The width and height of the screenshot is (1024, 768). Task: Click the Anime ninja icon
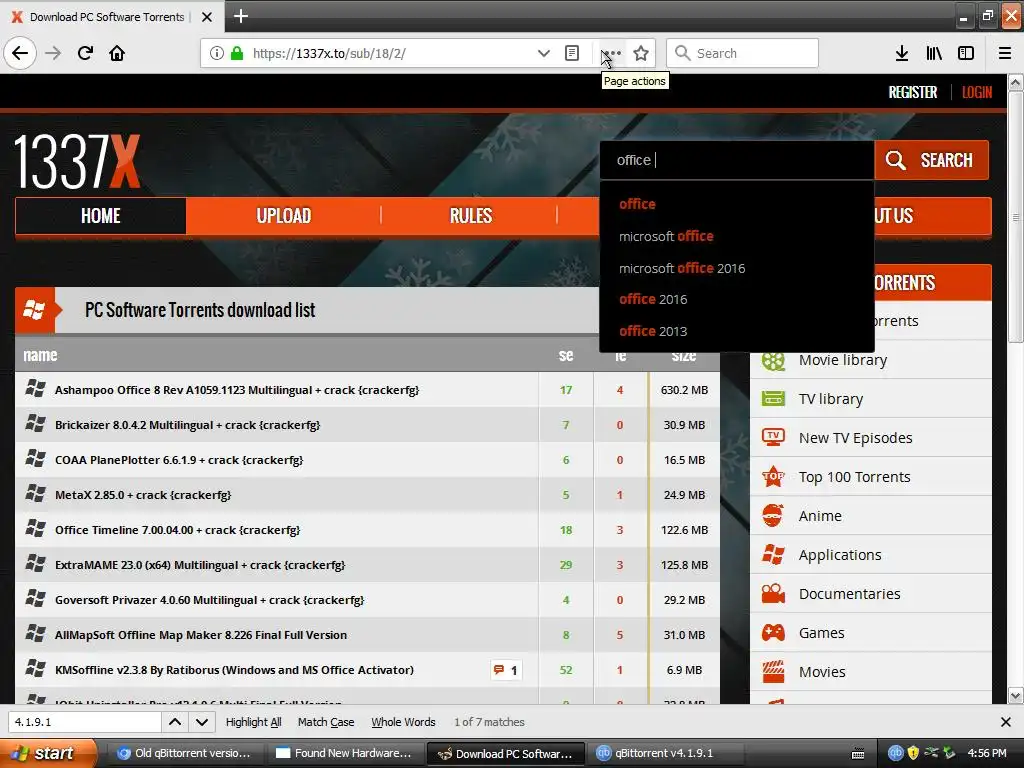coord(773,516)
